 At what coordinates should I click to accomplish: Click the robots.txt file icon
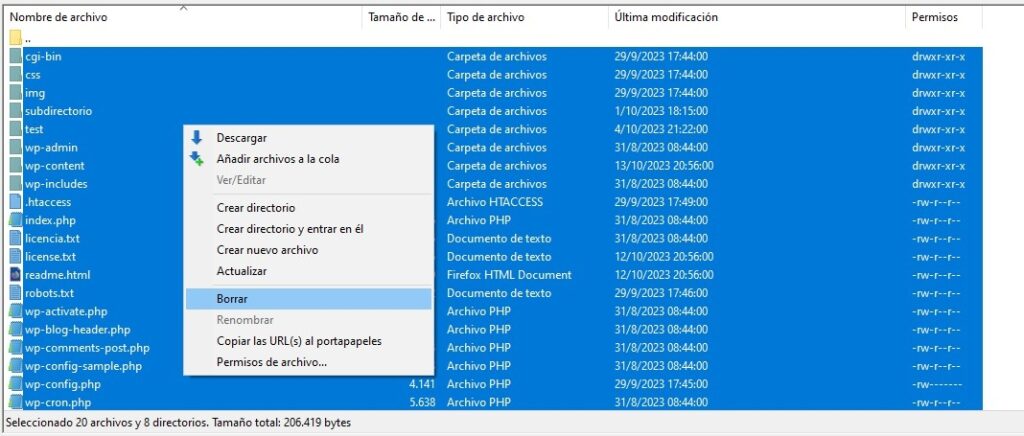click(16, 293)
